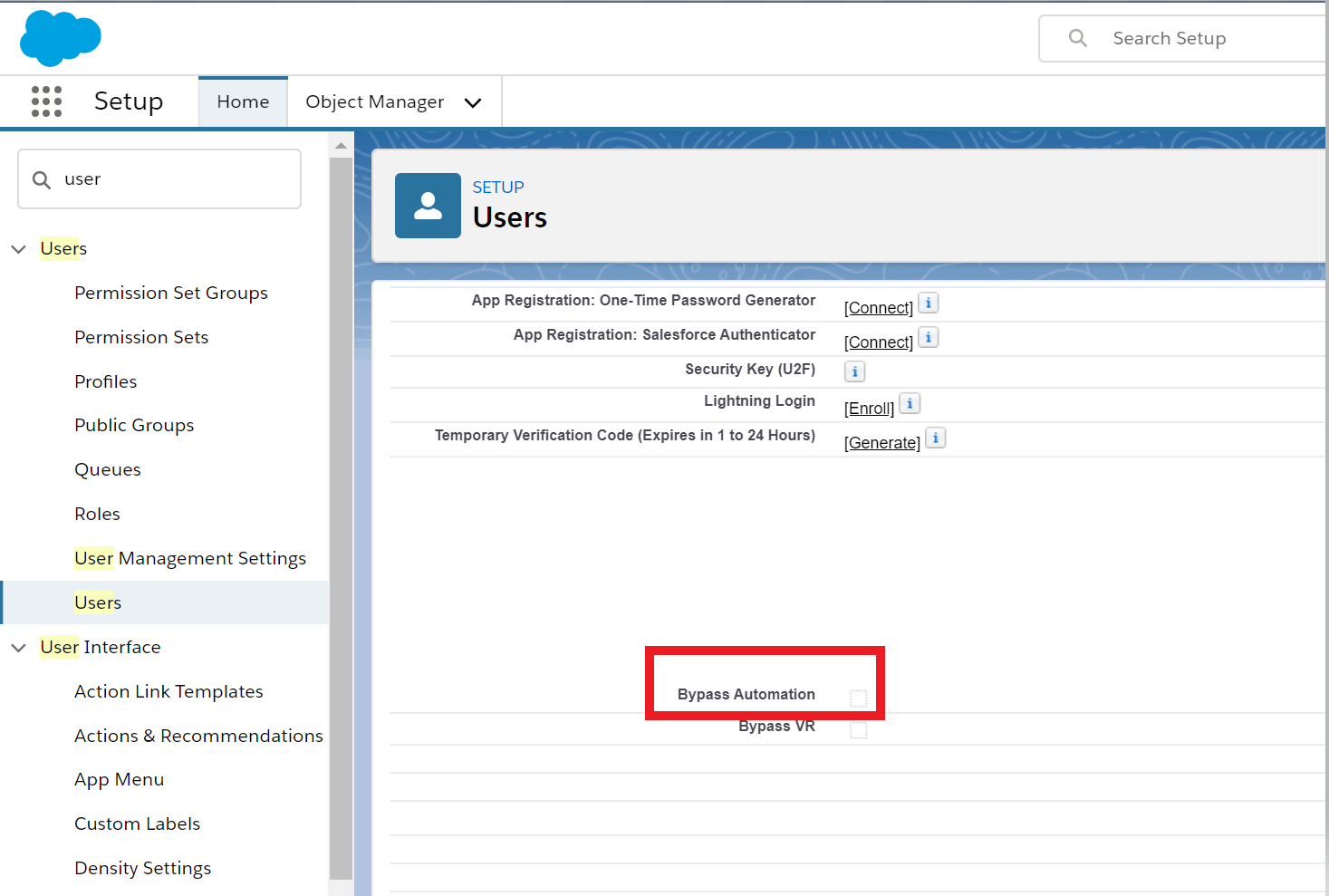This screenshot has height=896, width=1329.
Task: Open info icon for Security Key (U2F)
Action: [855, 371]
